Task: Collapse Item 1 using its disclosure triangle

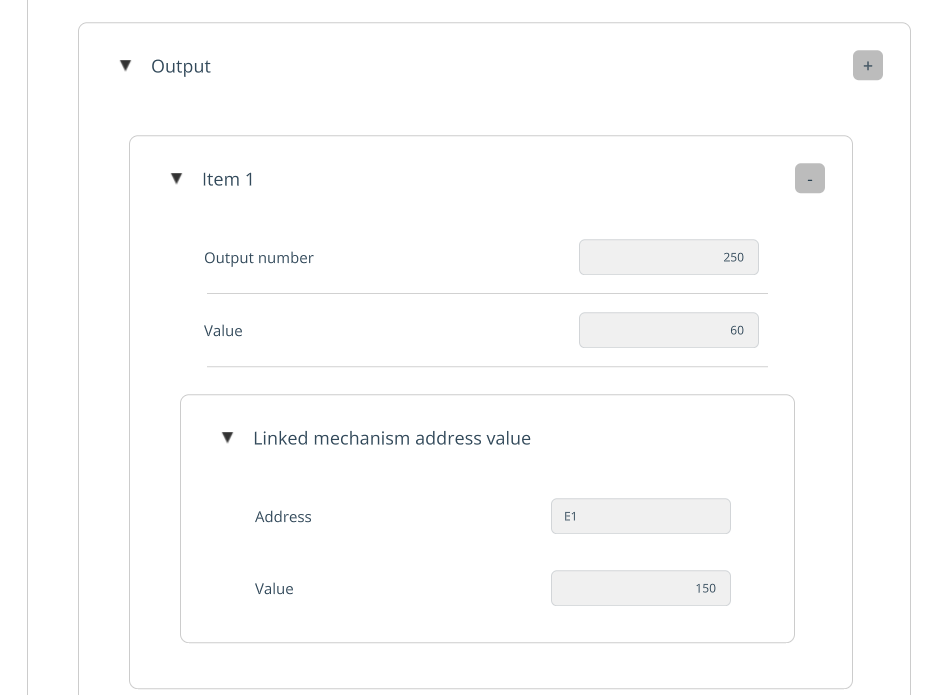Action: 176,179
